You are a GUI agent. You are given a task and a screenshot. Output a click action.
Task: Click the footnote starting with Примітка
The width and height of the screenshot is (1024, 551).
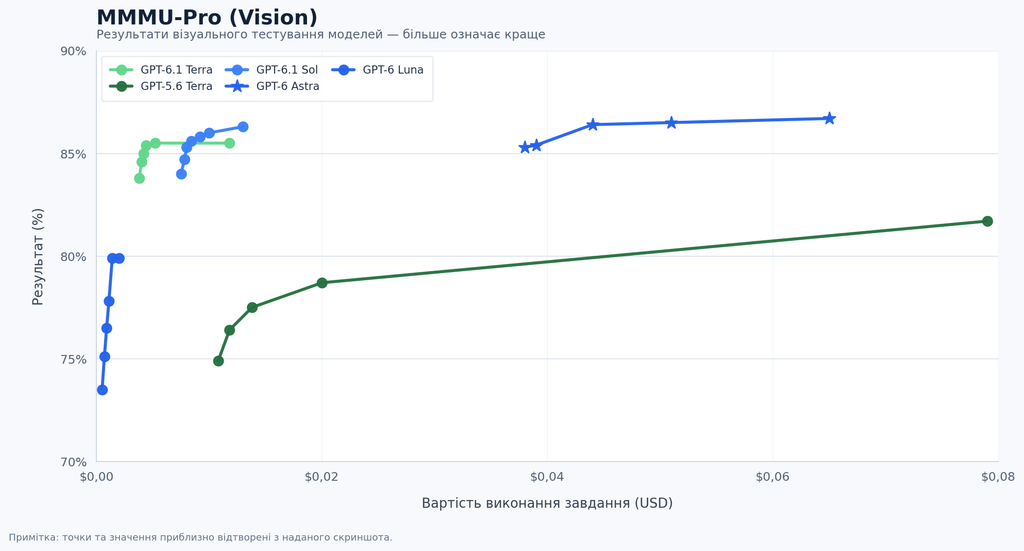point(200,537)
